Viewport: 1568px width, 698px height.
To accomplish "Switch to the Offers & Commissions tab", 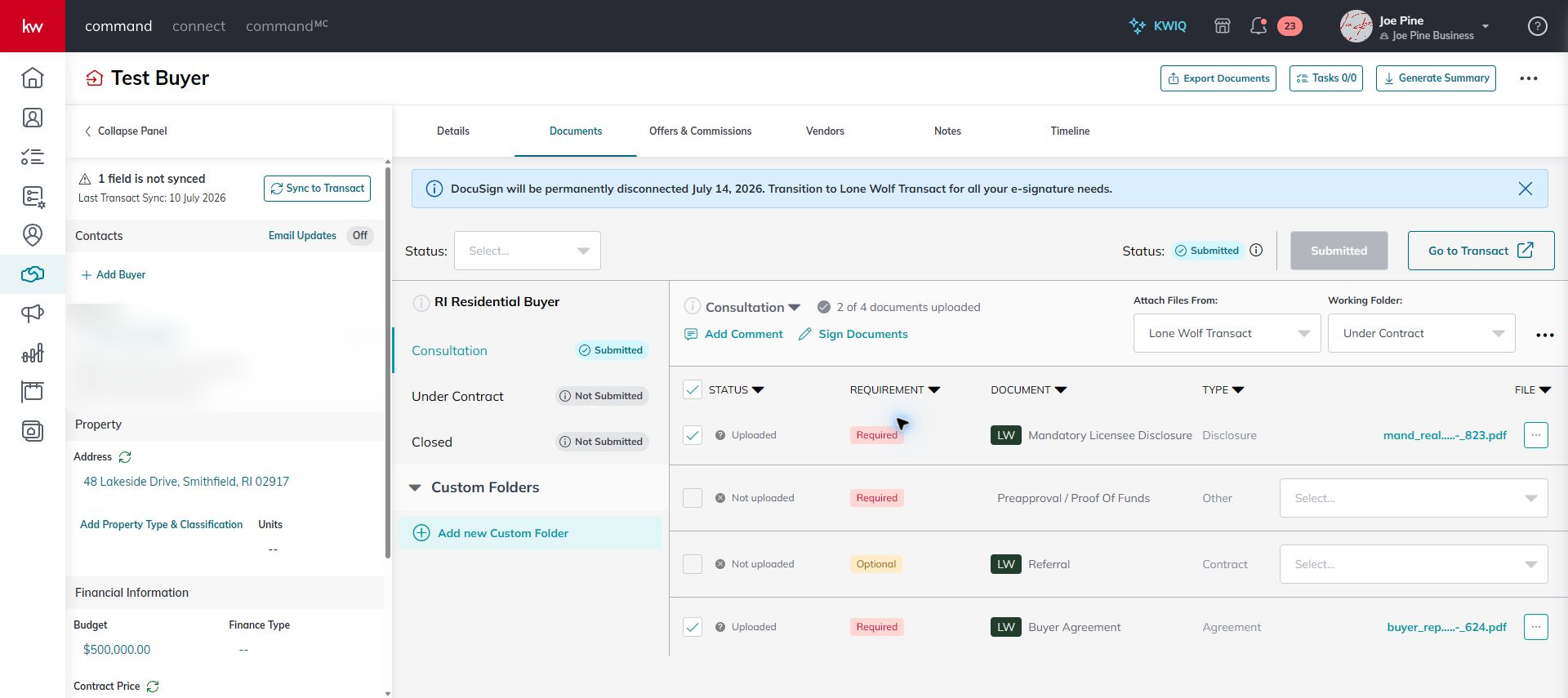I will 700,131.
